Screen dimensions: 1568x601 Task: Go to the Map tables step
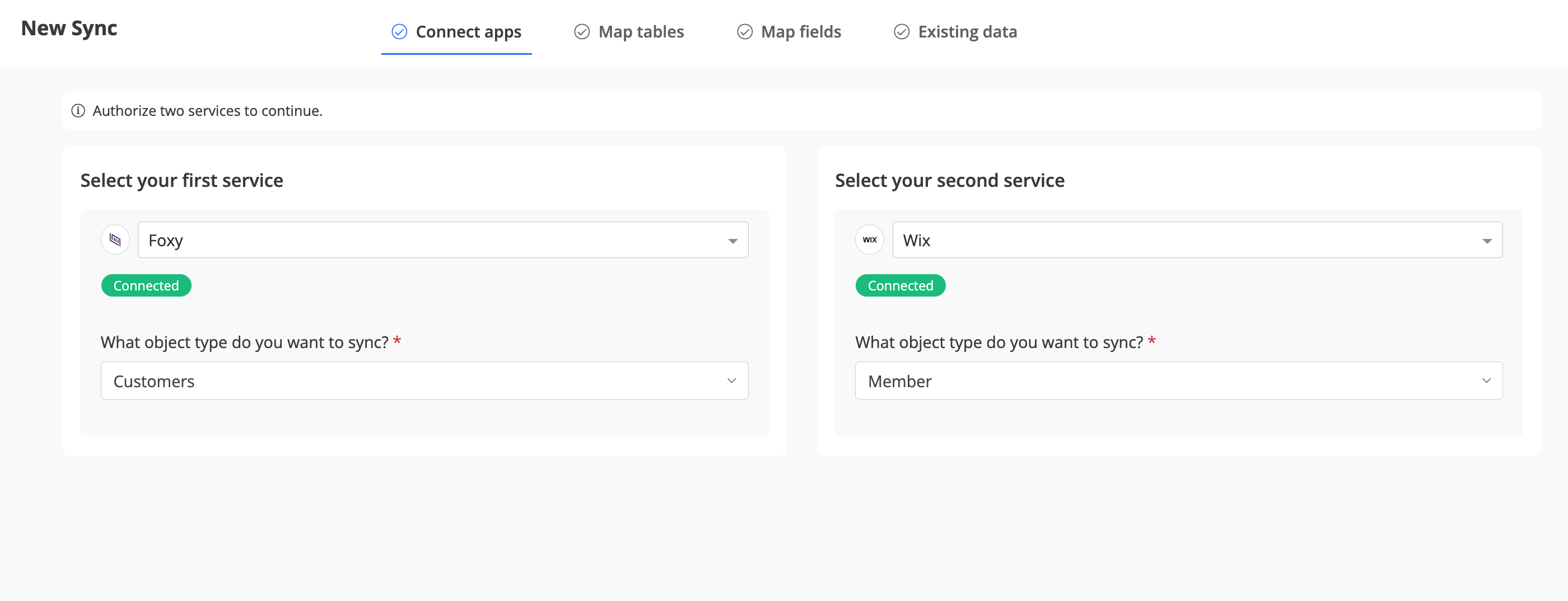click(629, 32)
